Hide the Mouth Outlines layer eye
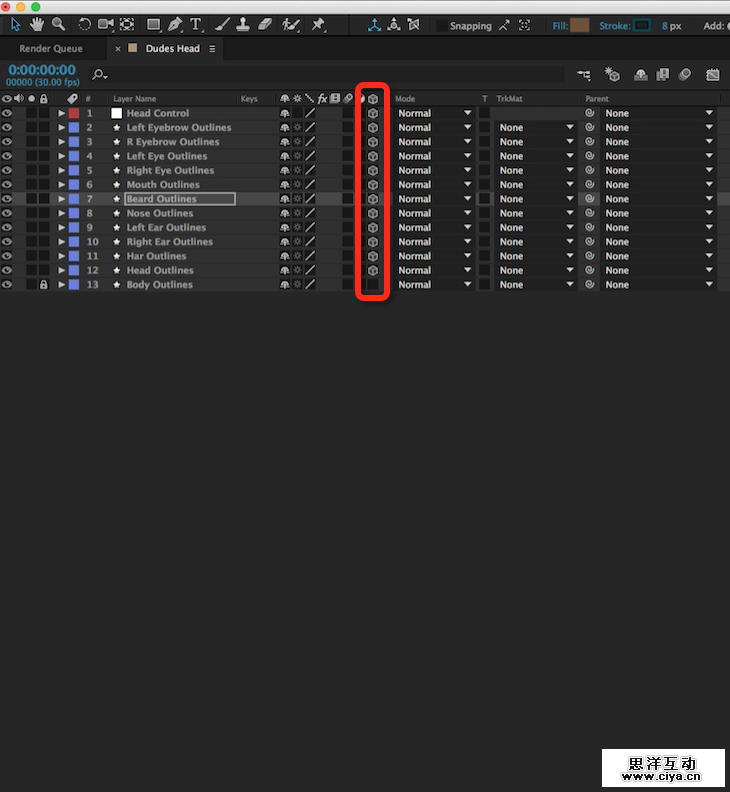 point(7,184)
